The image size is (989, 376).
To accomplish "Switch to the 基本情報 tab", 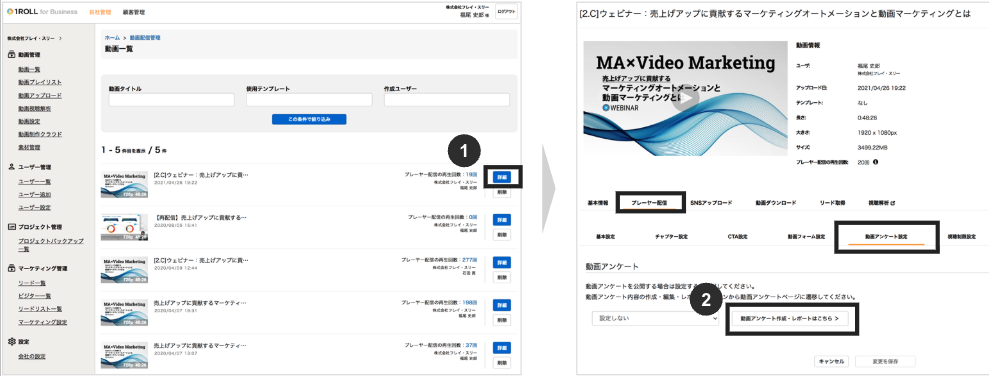I will (598, 203).
